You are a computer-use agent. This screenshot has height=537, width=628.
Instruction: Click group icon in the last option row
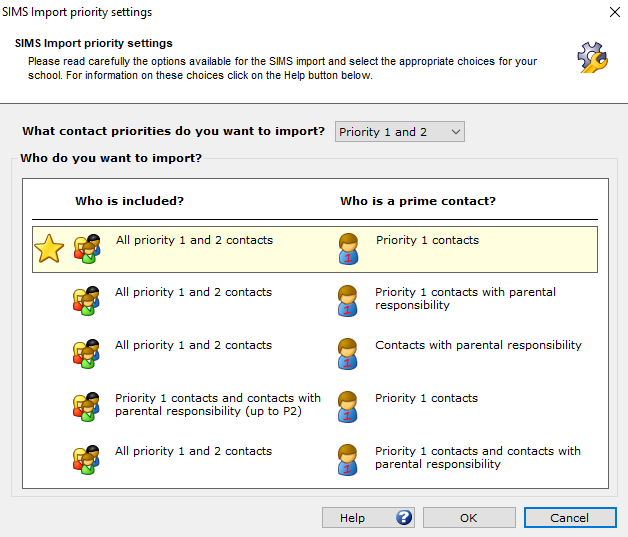tap(86, 460)
